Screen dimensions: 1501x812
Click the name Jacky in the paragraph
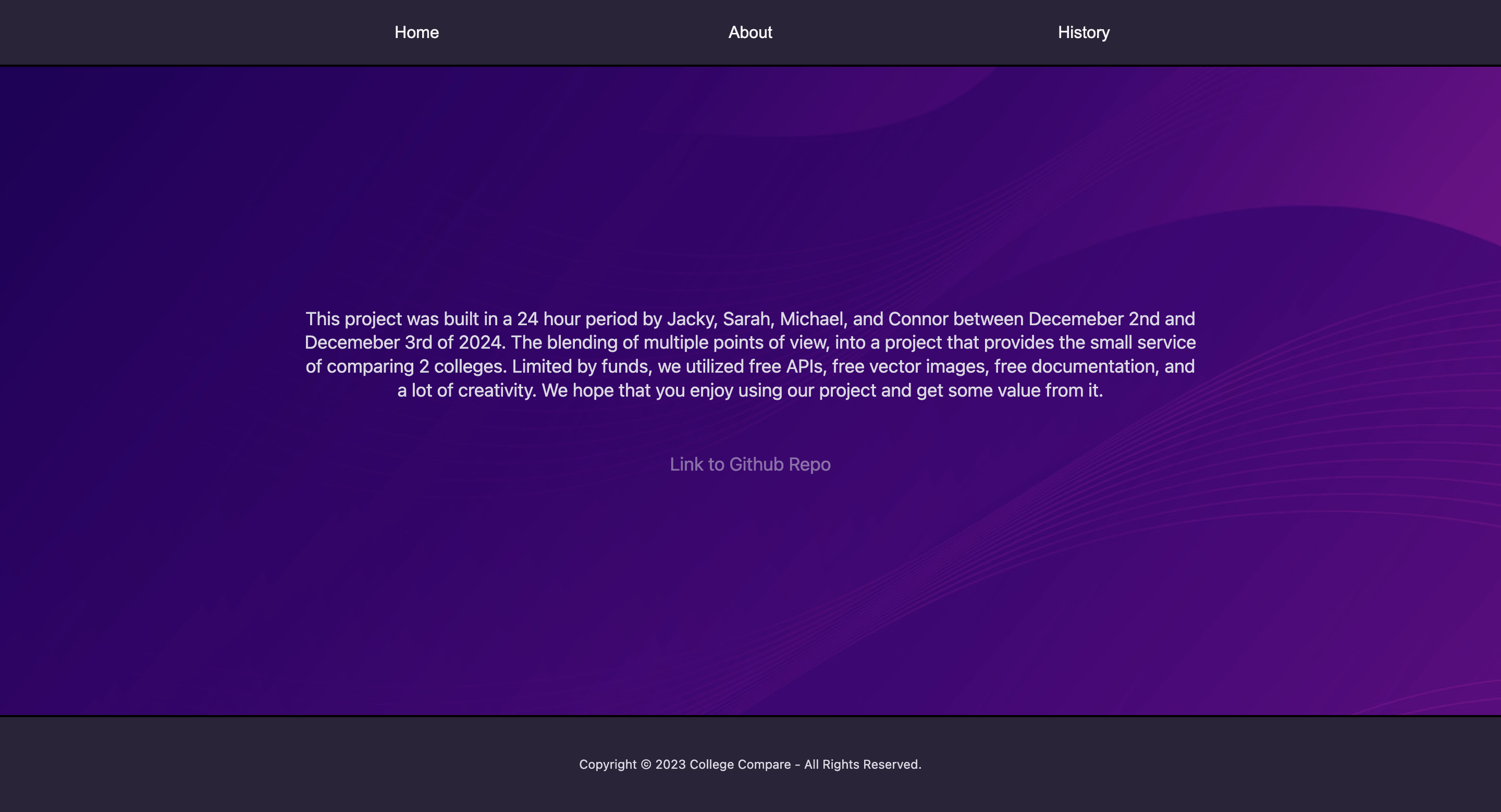[691, 318]
